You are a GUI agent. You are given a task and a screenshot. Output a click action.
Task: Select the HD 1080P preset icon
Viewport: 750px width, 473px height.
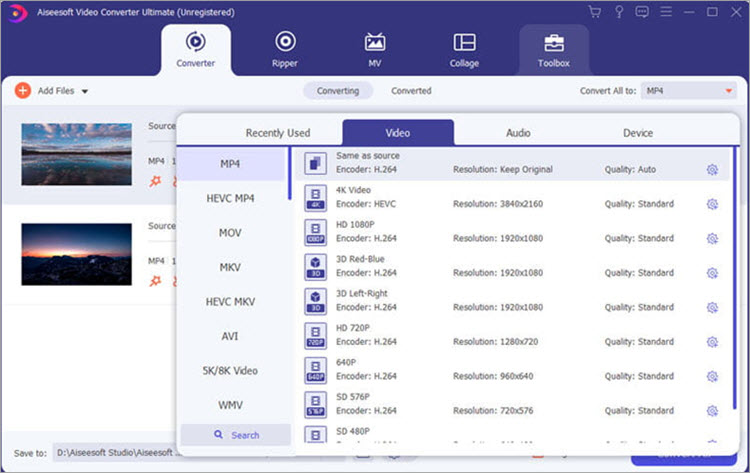[316, 232]
